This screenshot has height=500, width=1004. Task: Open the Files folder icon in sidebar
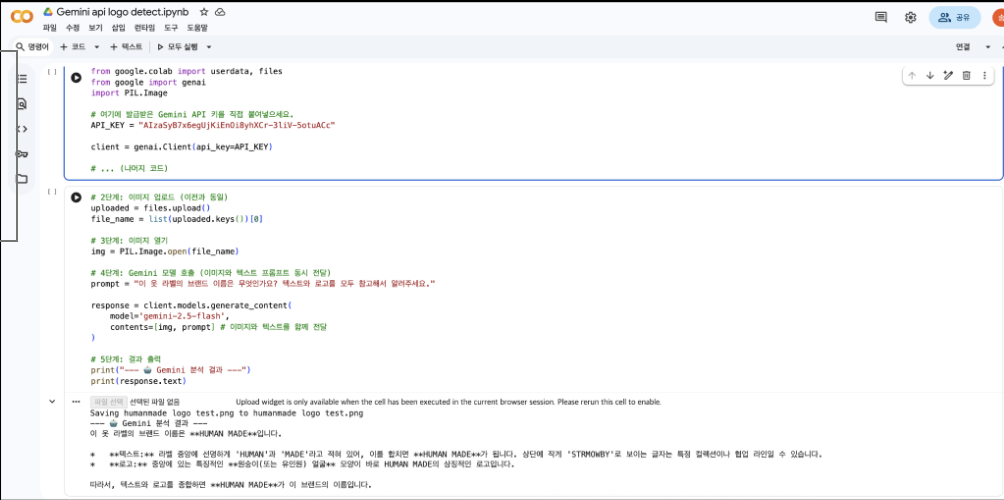pyautogui.click(x=22, y=179)
